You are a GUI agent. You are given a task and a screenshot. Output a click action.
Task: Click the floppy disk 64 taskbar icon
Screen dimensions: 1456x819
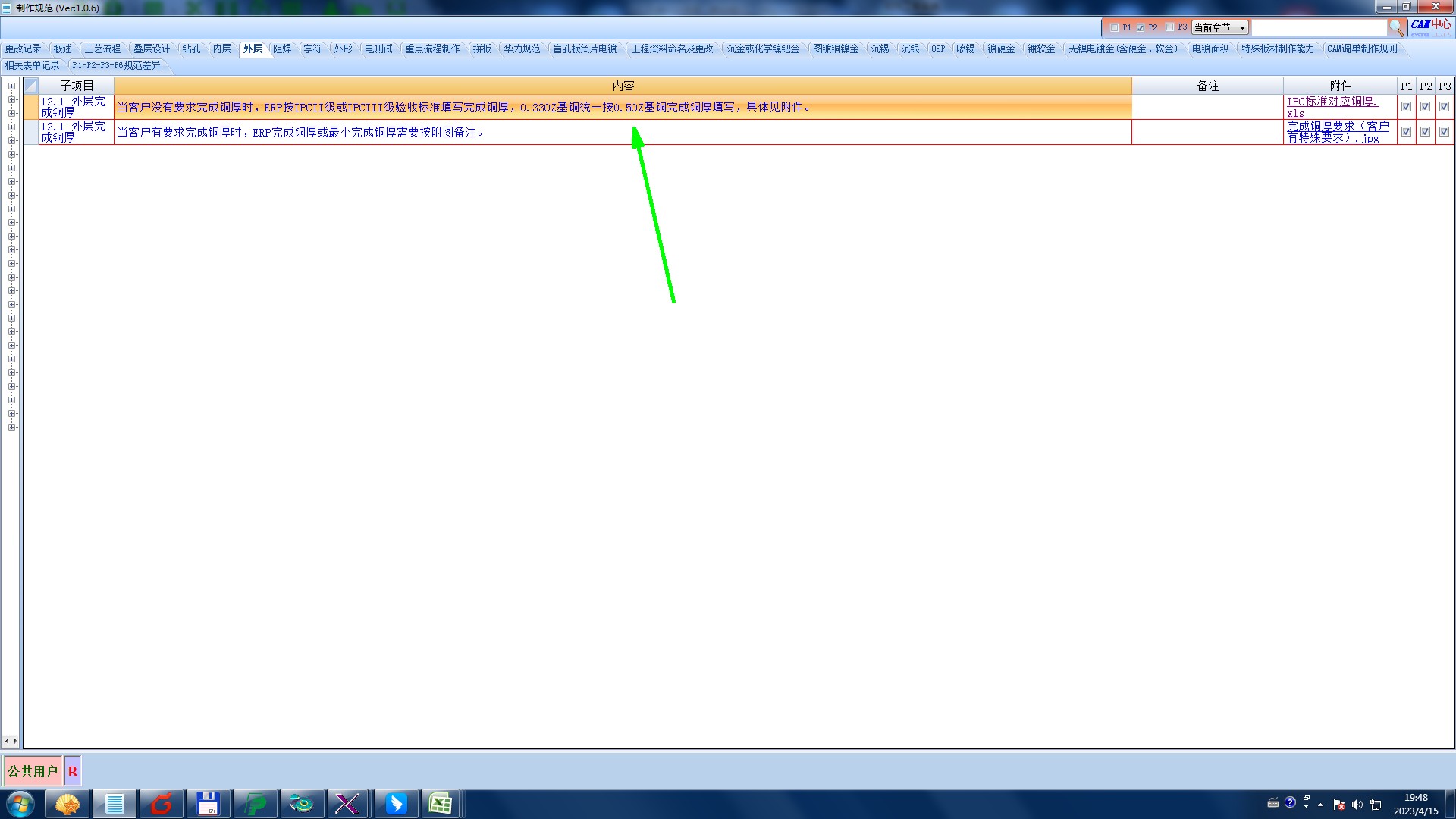point(208,804)
